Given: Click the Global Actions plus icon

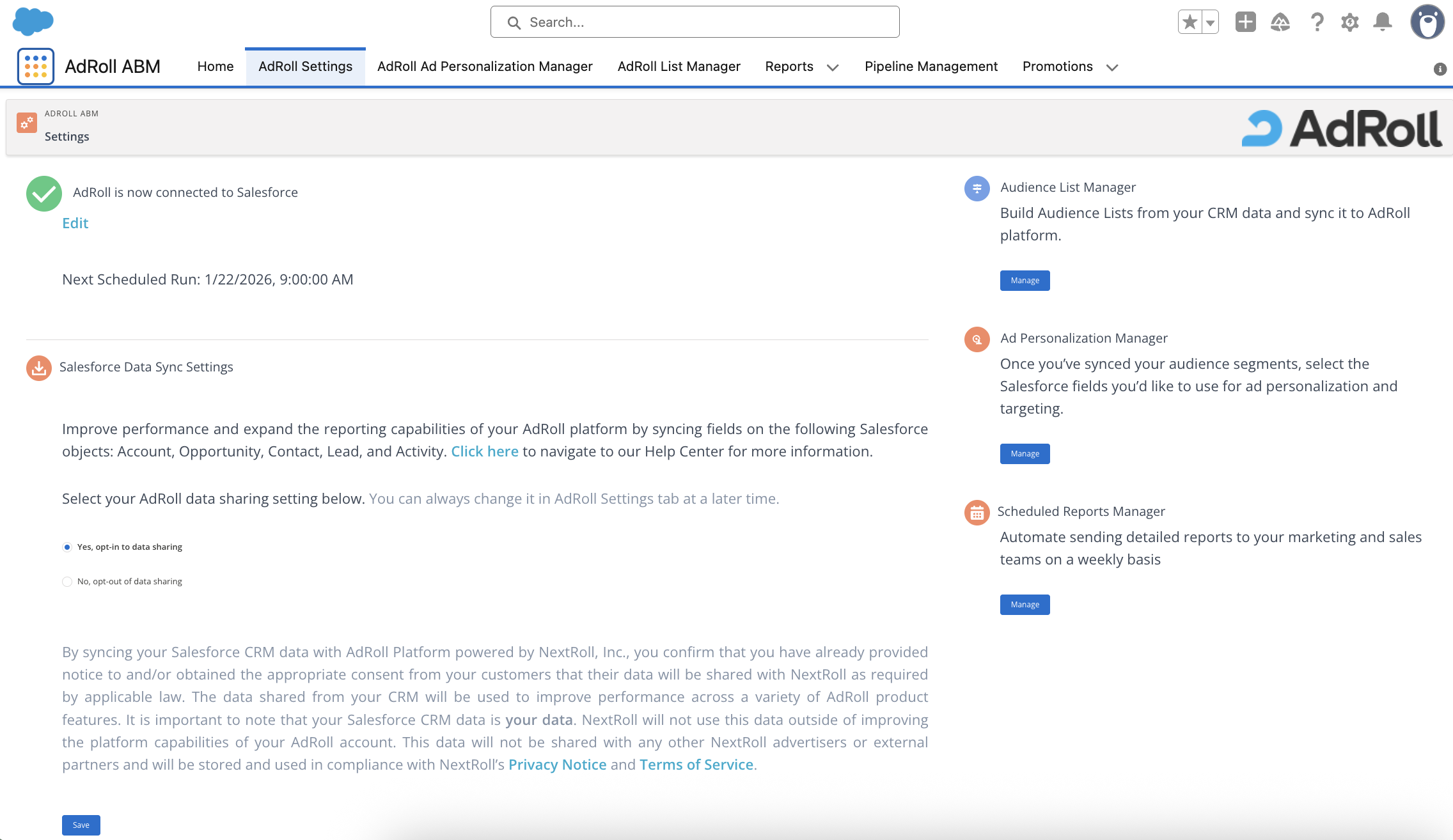Looking at the screenshot, I should click(1245, 22).
